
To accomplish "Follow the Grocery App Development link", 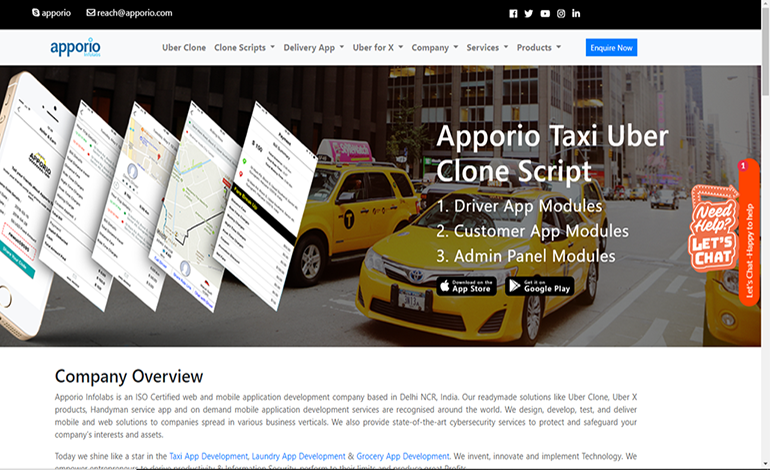I will pyautogui.click(x=403, y=456).
